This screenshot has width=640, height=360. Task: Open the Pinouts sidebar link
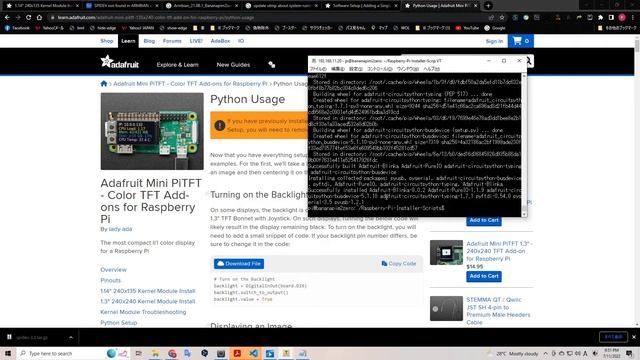tap(111, 280)
